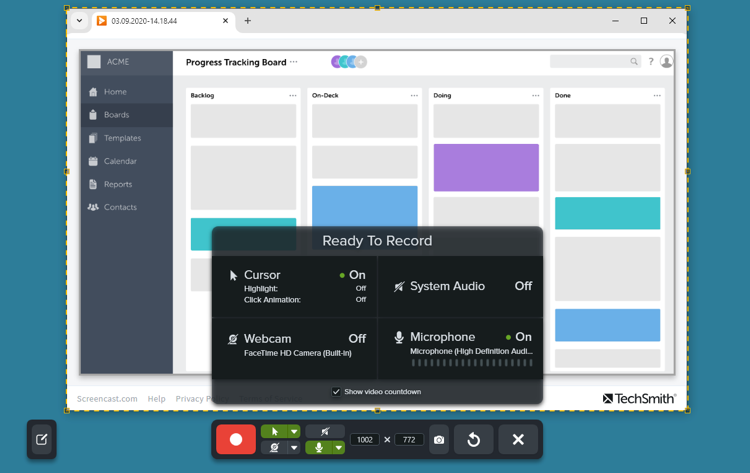Select Calendar in the ACME sidebar
Screen dimensions: 750x473
(120, 161)
